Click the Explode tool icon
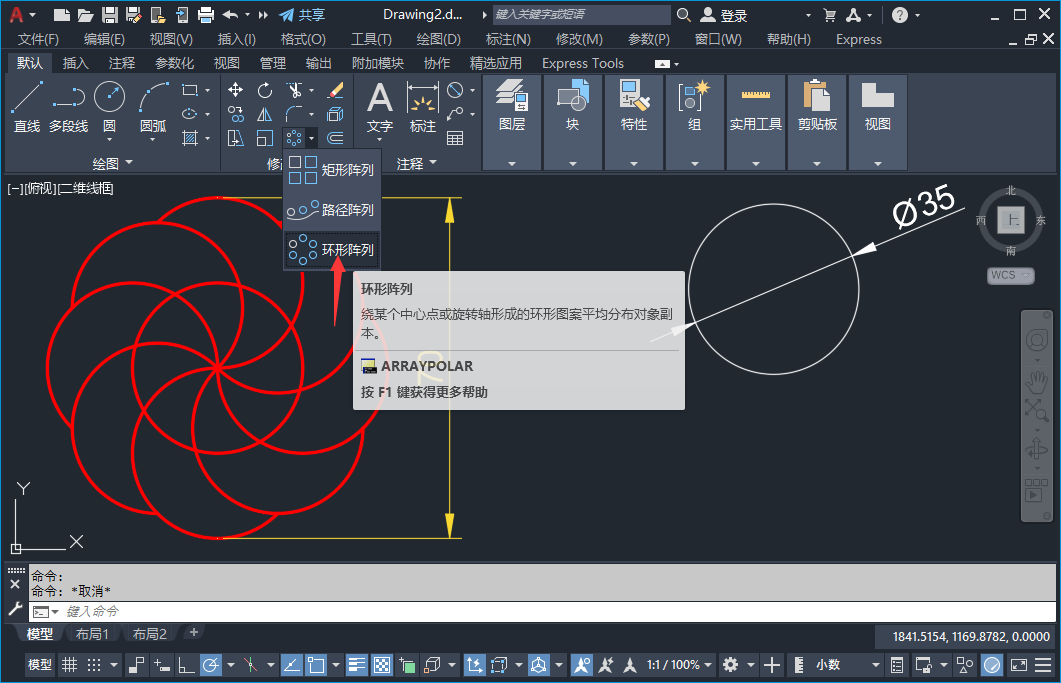 [335, 114]
